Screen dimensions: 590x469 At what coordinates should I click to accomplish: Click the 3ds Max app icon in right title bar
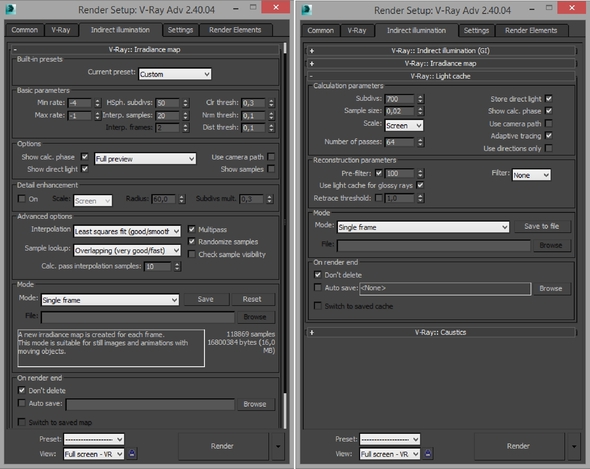click(307, 9)
